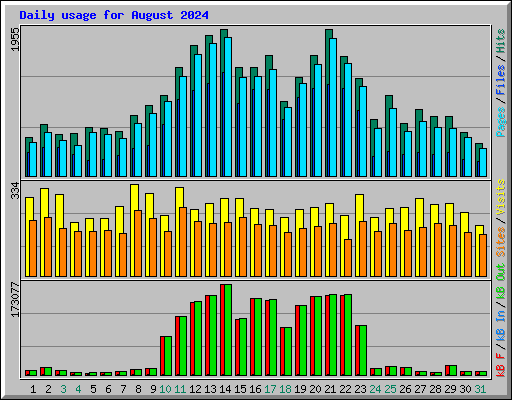Click the 334 visits axis label
The width and height of the screenshot is (512, 400).
[x=15, y=190]
